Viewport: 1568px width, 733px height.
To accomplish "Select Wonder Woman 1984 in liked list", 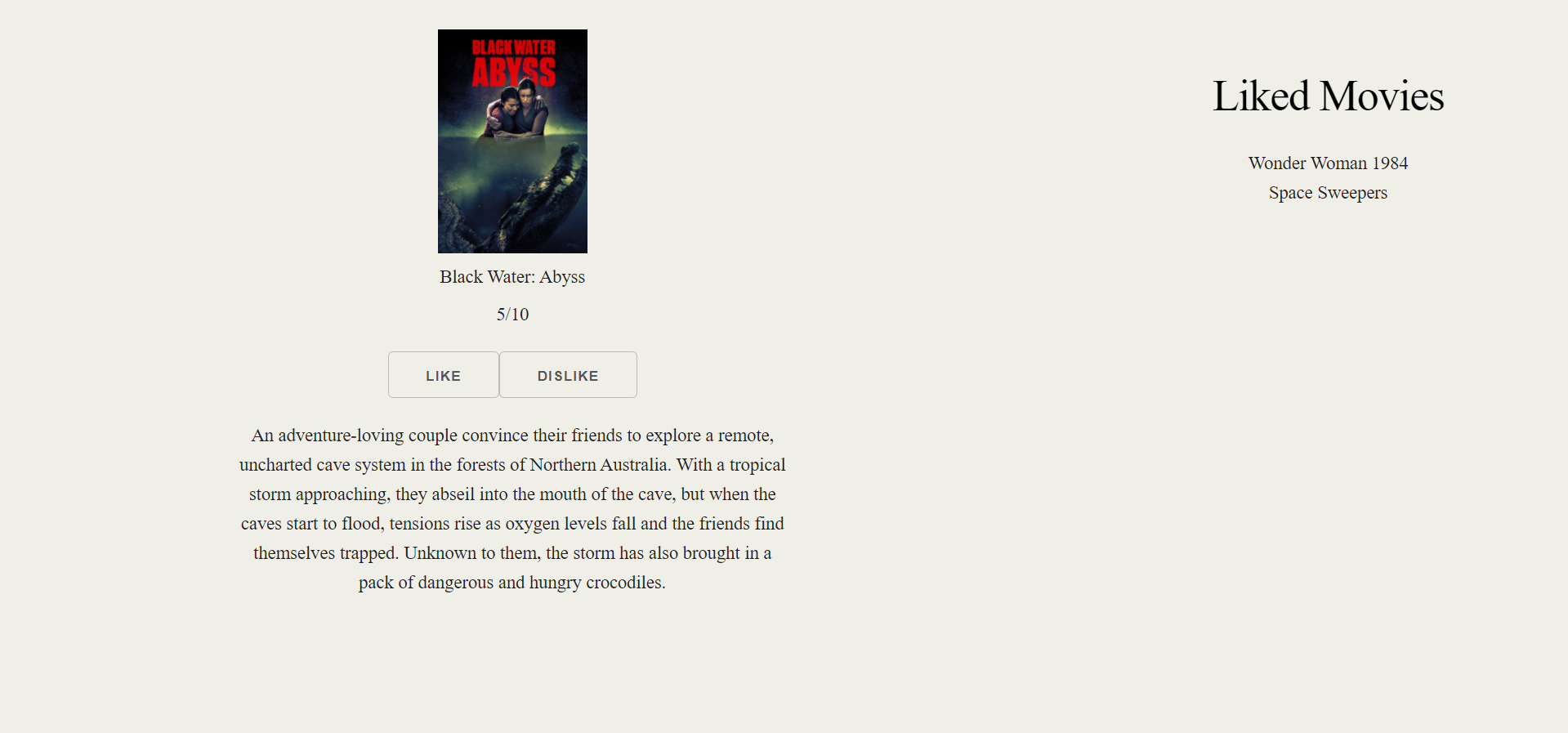I will pyautogui.click(x=1328, y=163).
